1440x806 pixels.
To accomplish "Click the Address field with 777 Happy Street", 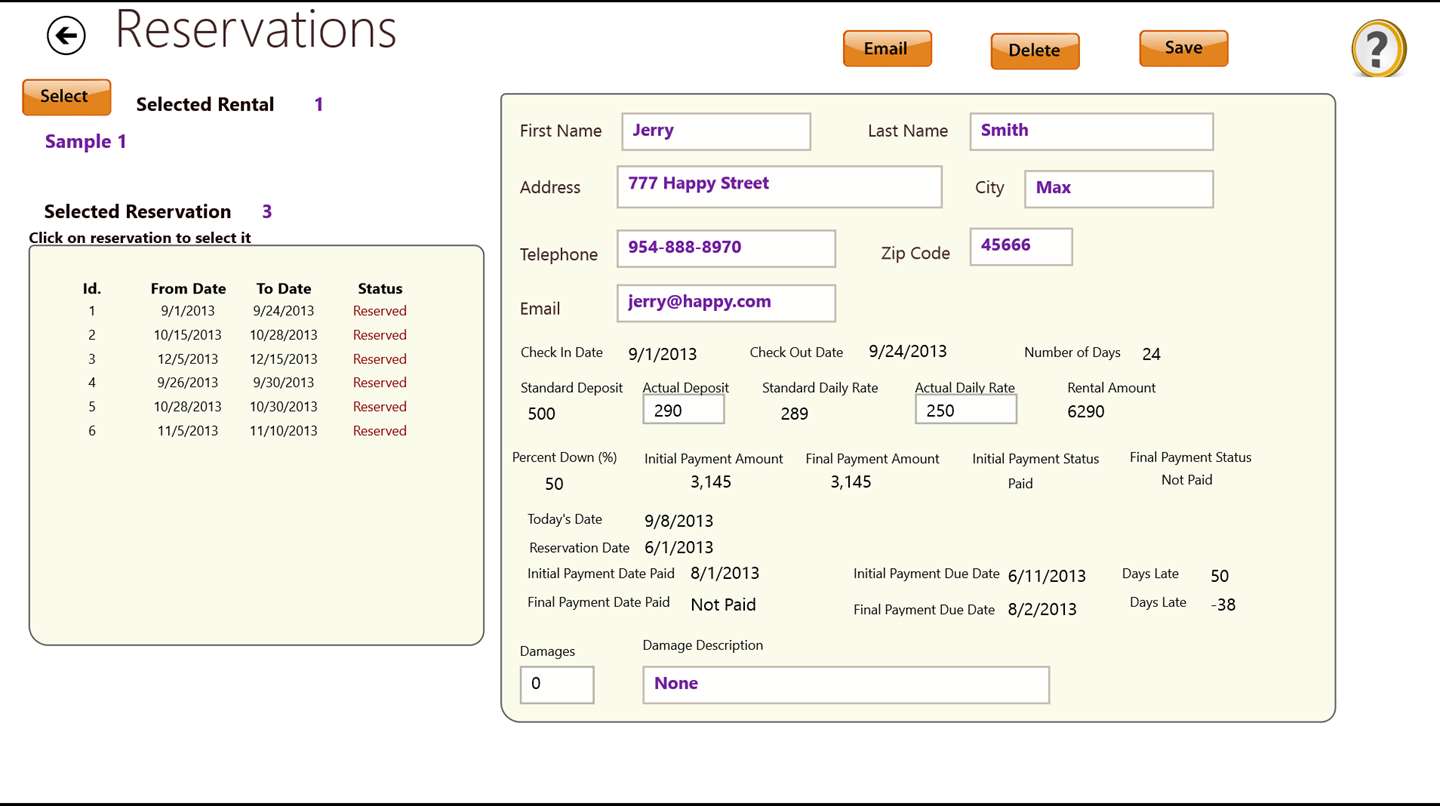I will coord(779,187).
